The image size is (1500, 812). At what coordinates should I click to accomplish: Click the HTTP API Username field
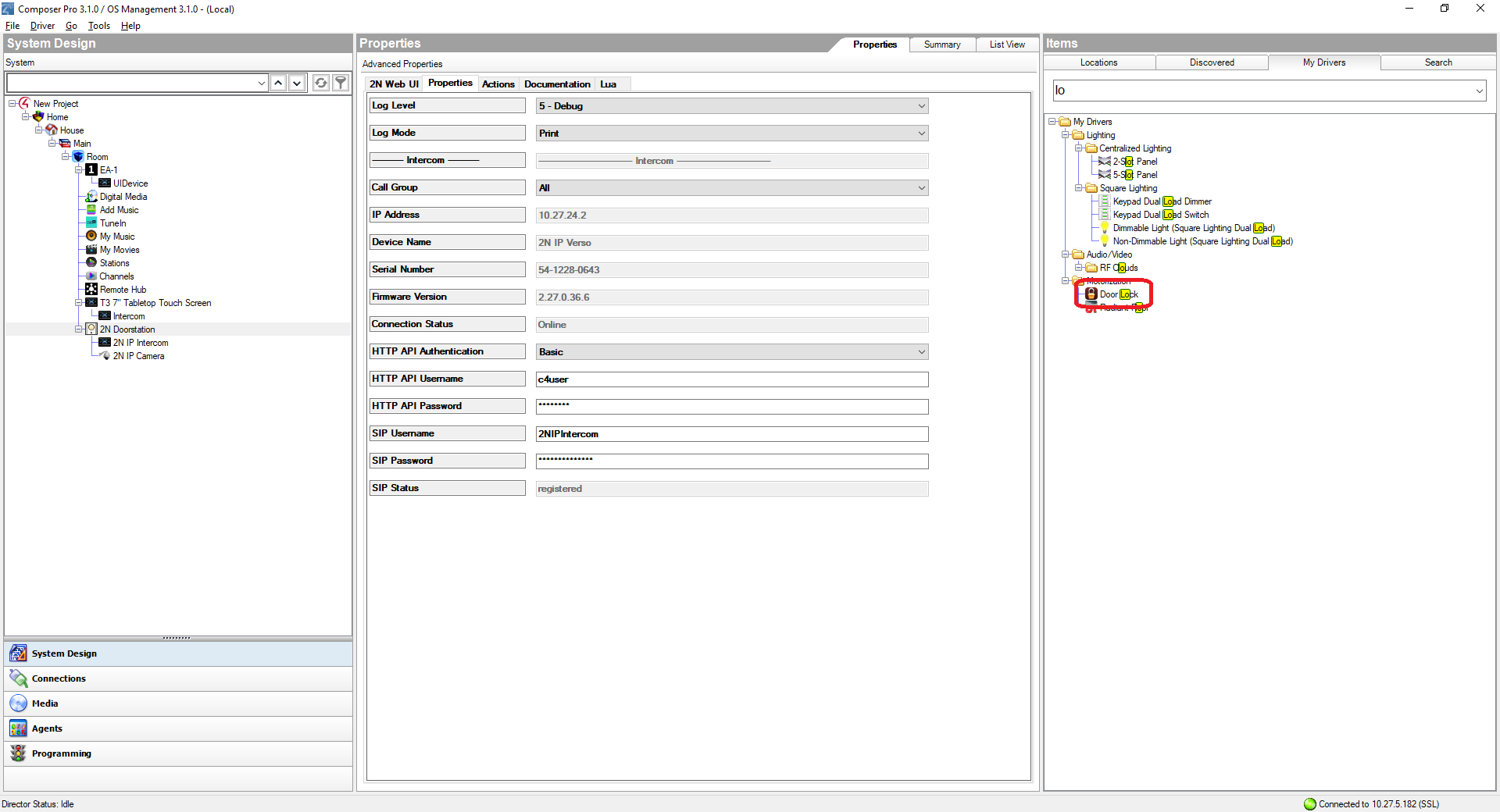coord(731,379)
